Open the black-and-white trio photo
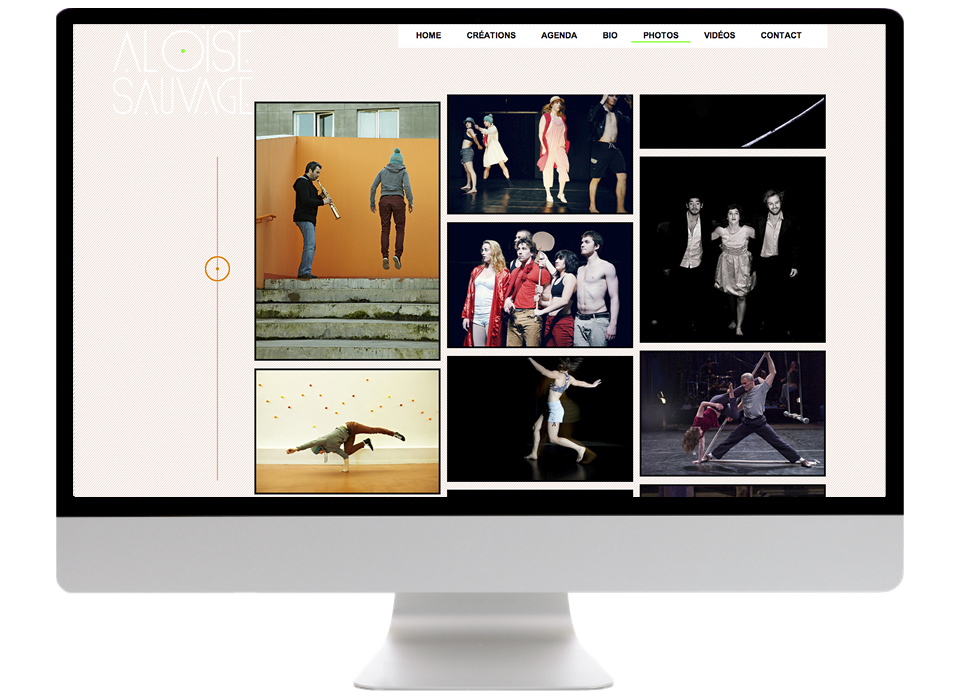The width and height of the screenshot is (960, 700). pyautogui.click(x=733, y=250)
